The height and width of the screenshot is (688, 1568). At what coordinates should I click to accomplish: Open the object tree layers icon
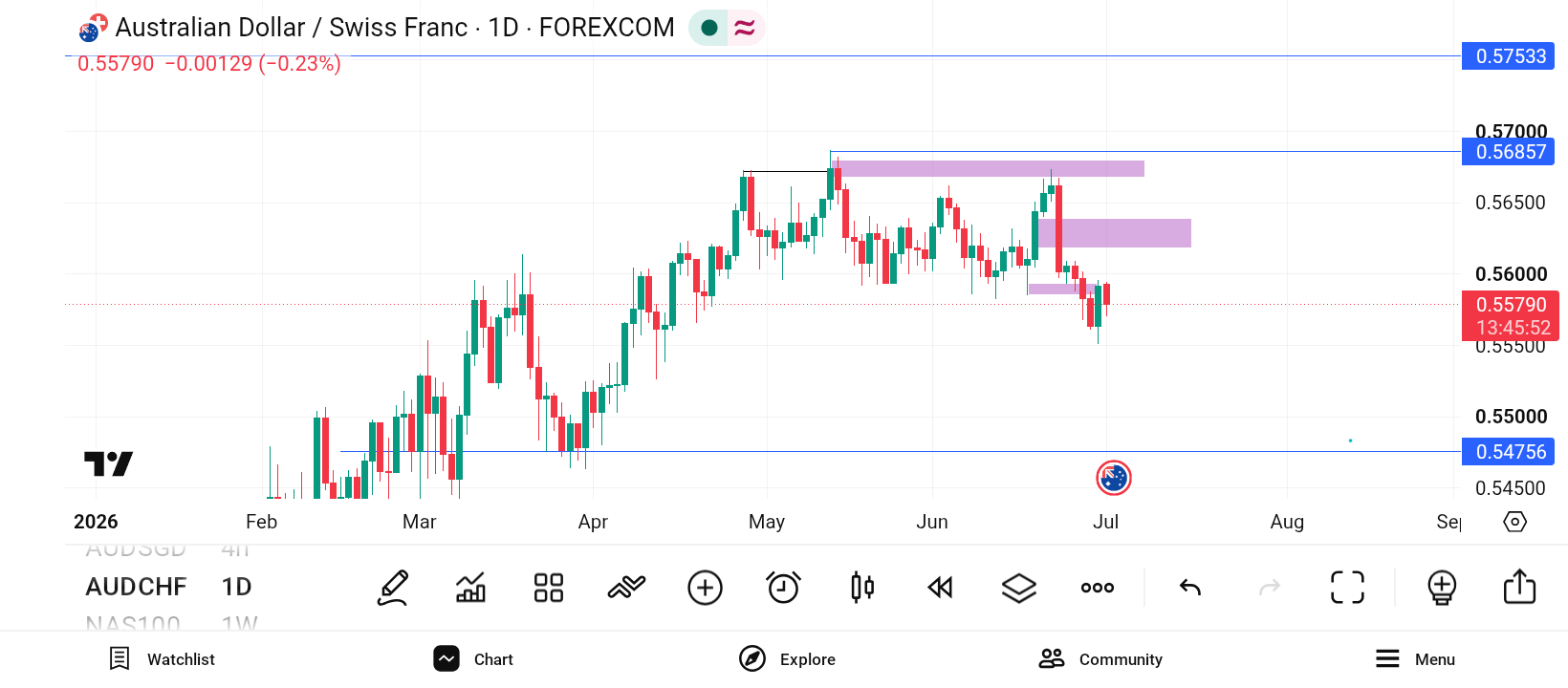click(1019, 588)
